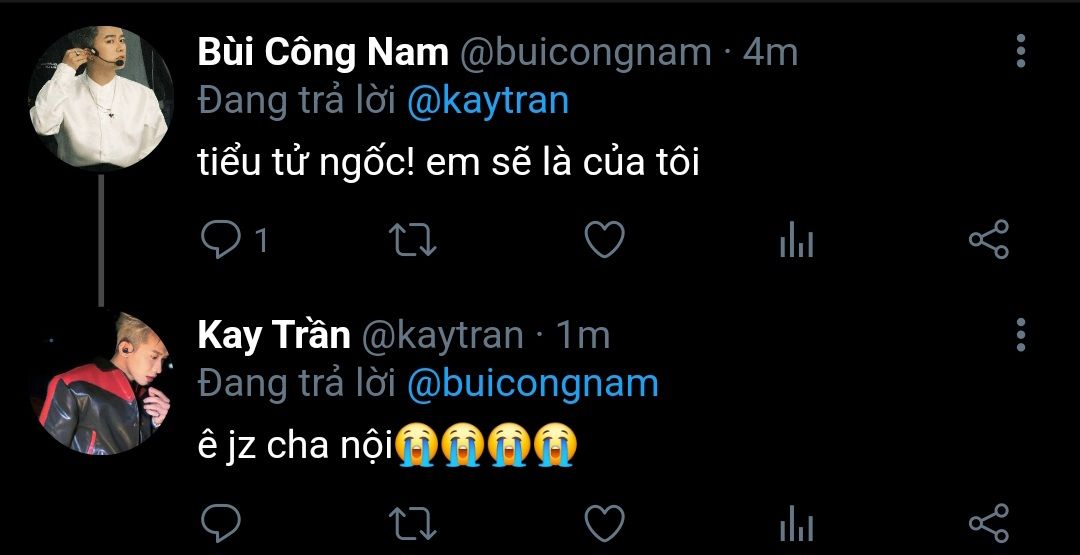The height and width of the screenshot is (555, 1080).
Task: Share Bùi Công Nam's tweet
Action: click(x=989, y=240)
